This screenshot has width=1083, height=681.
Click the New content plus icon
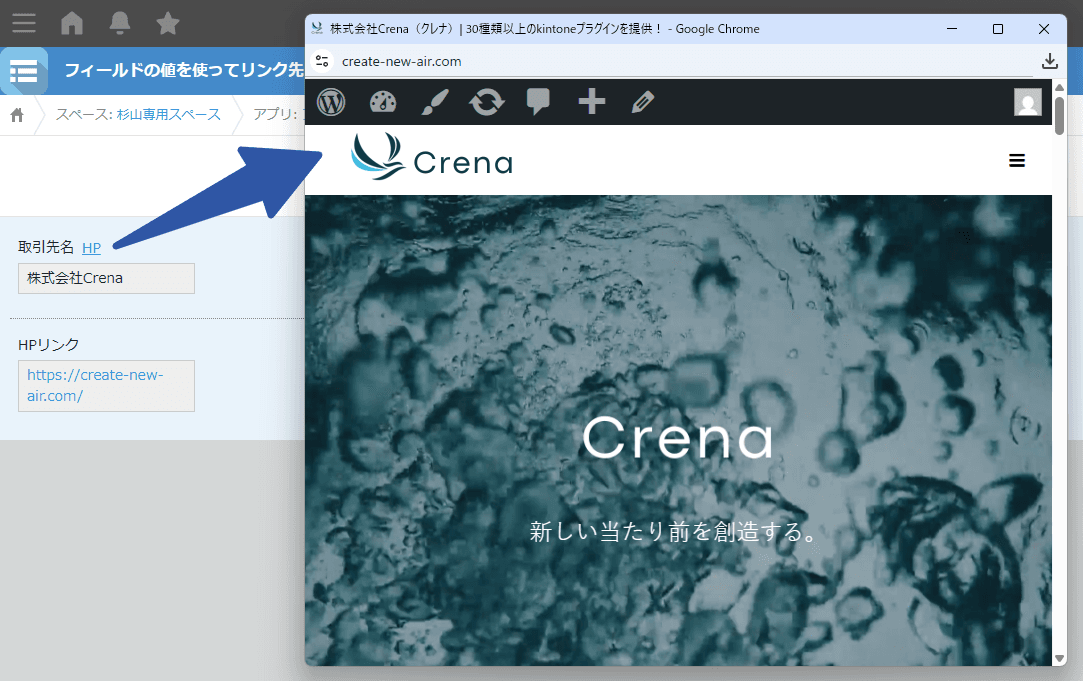click(x=592, y=102)
